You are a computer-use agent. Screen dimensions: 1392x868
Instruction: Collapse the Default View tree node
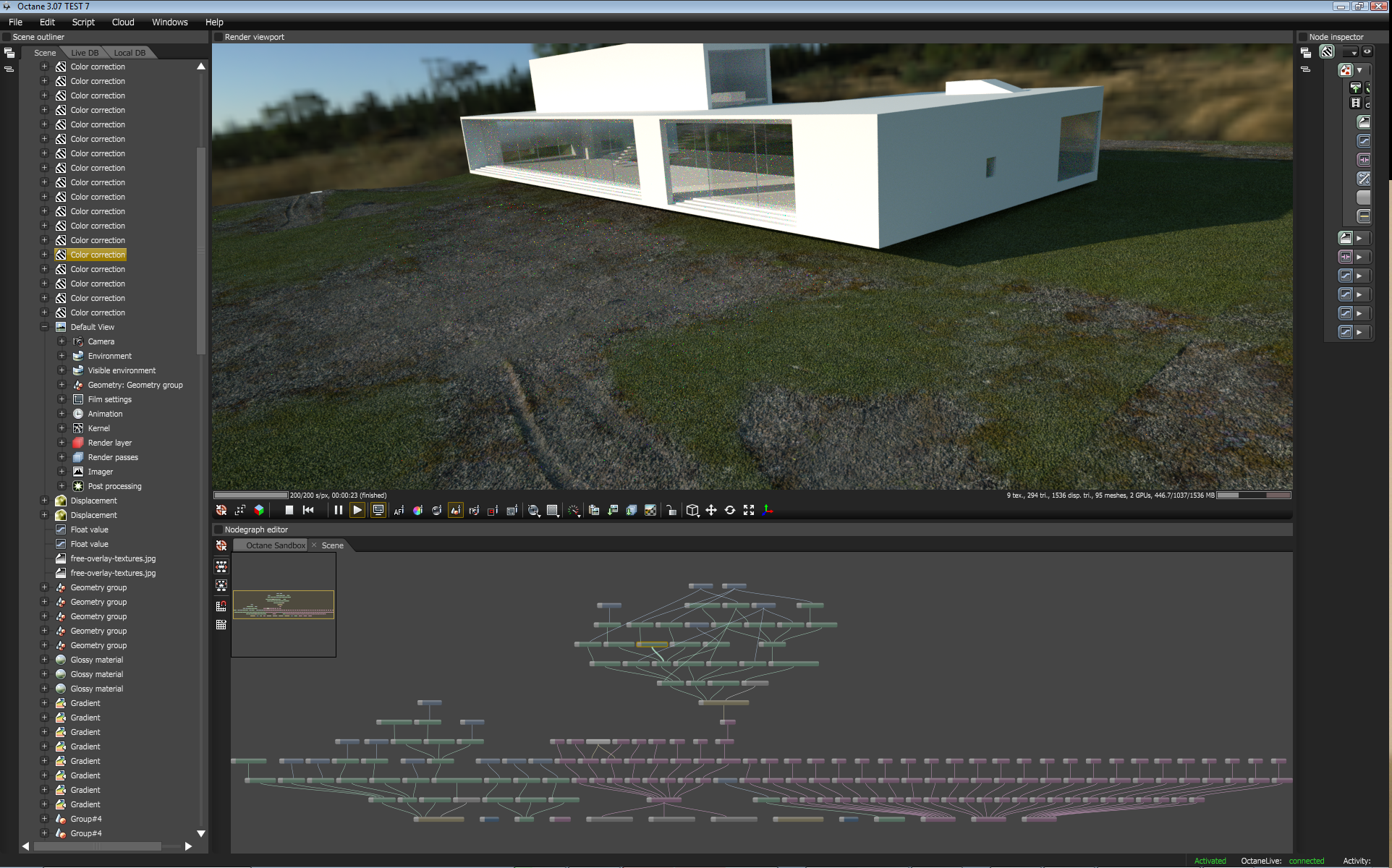pos(44,327)
